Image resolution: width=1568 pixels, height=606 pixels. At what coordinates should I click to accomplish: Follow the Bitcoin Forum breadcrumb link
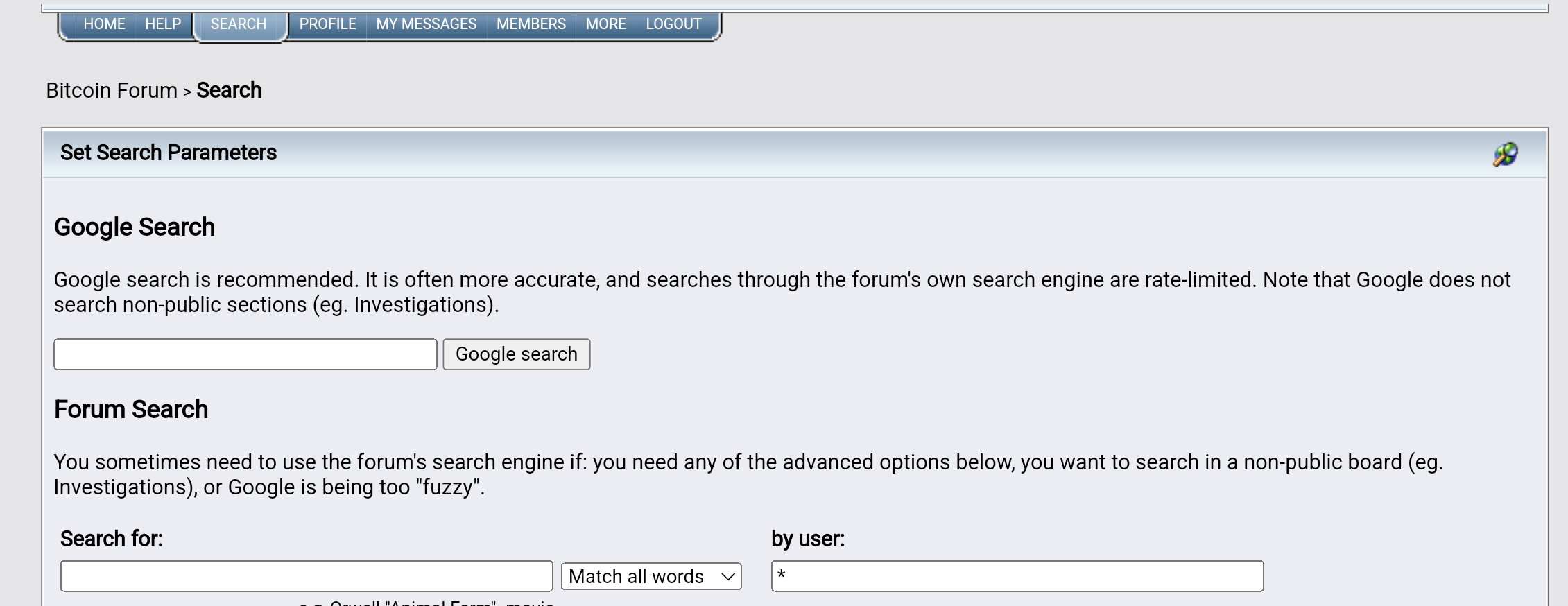pos(112,91)
